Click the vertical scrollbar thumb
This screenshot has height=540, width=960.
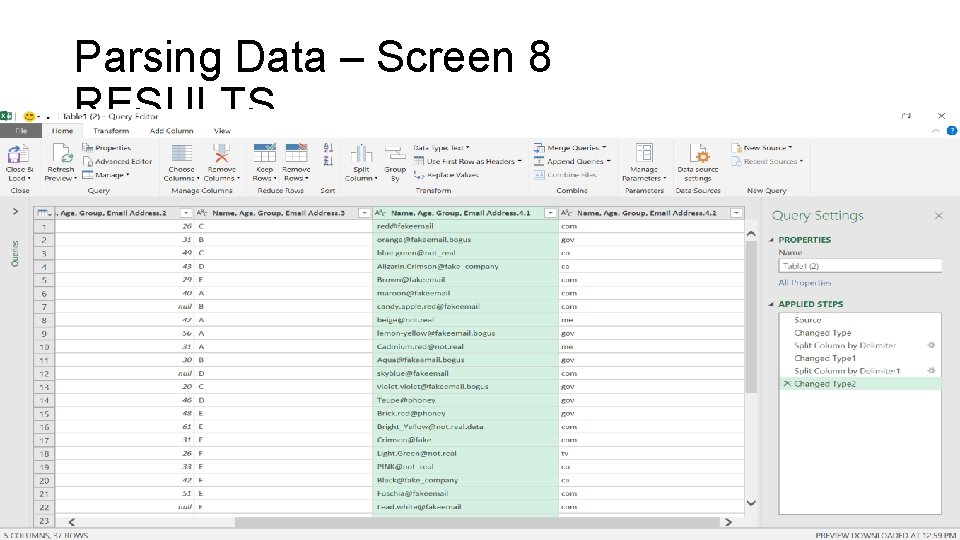[751, 317]
